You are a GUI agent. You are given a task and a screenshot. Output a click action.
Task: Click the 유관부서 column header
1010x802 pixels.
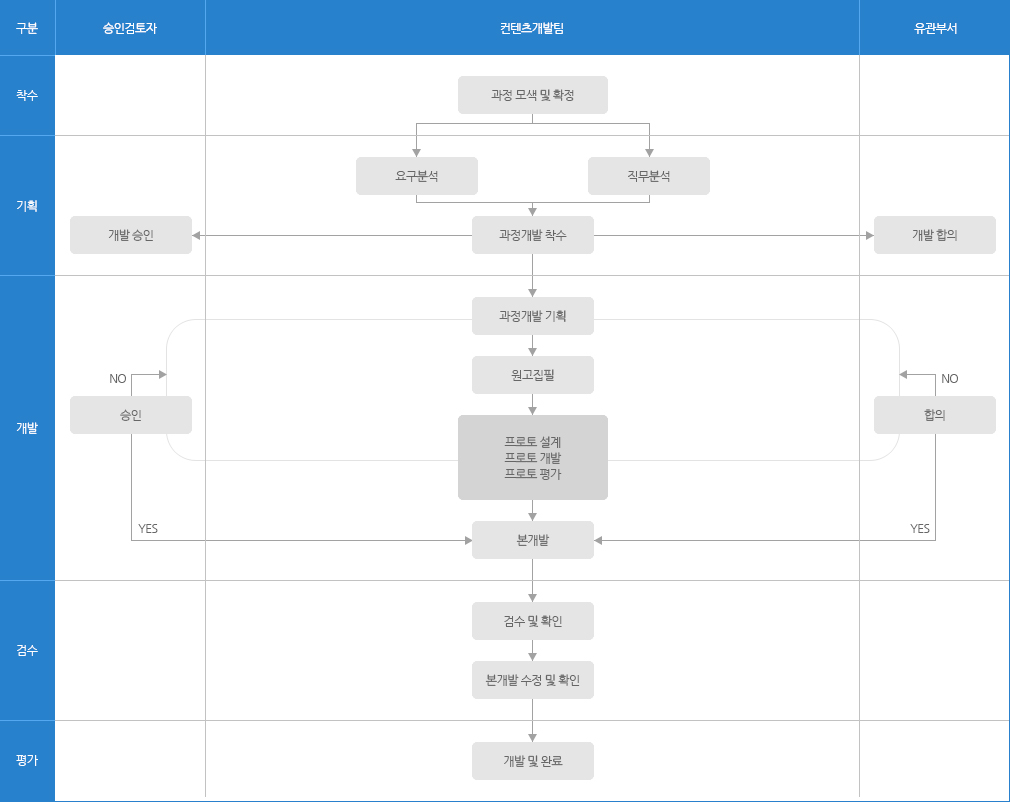click(934, 28)
